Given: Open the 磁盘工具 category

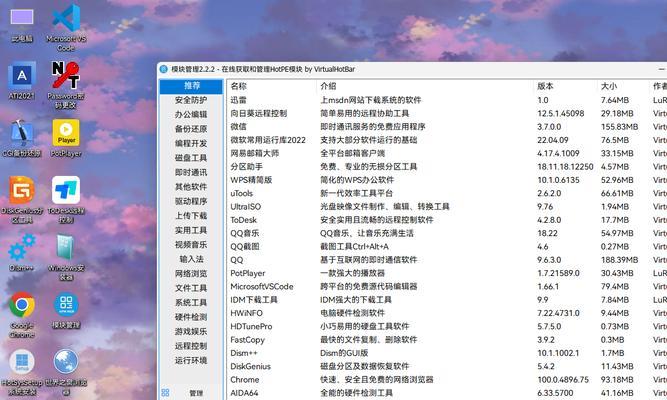Looking at the screenshot, I should pyautogui.click(x=191, y=158).
